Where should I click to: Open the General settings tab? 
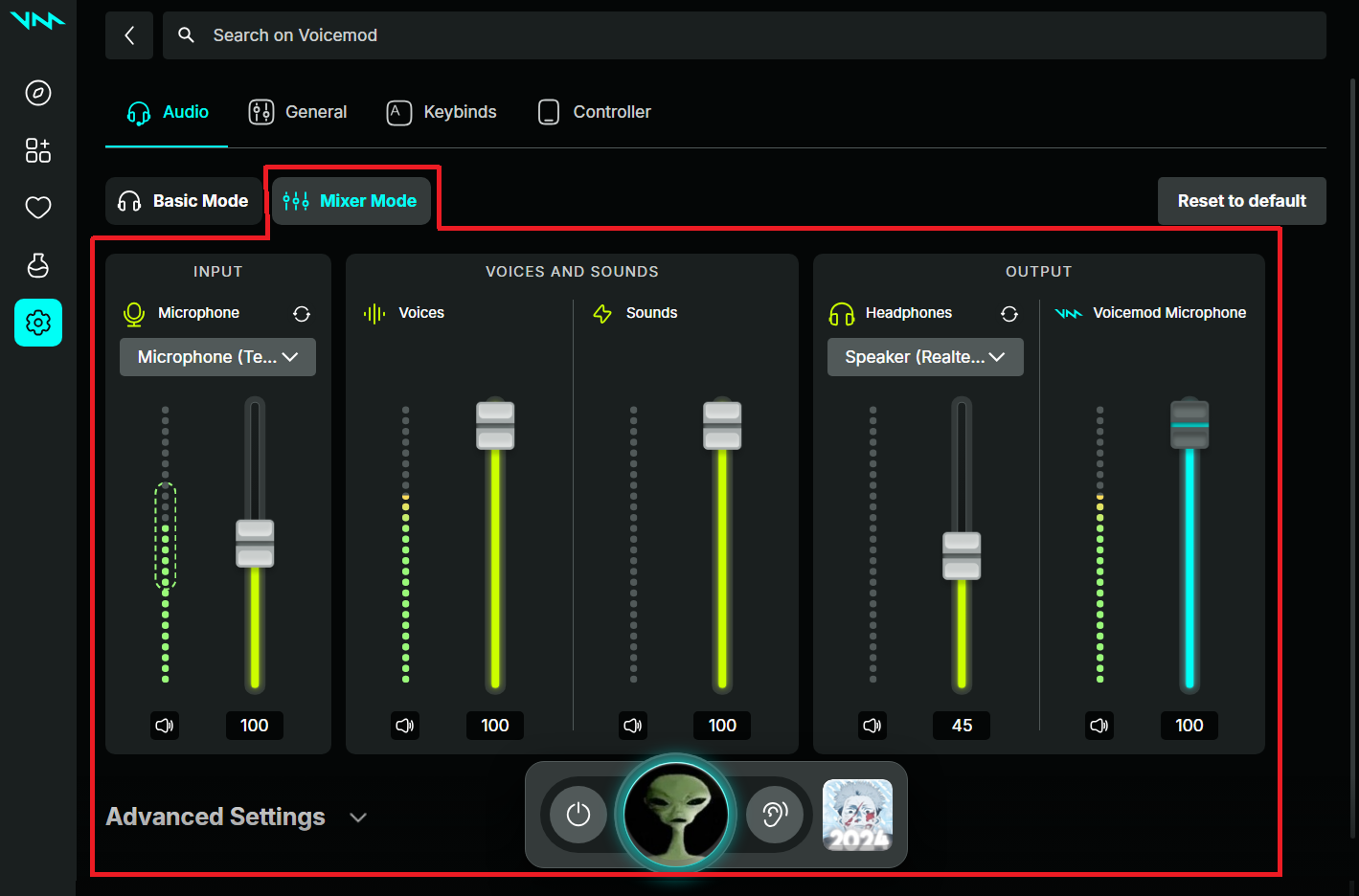pyautogui.click(x=297, y=112)
